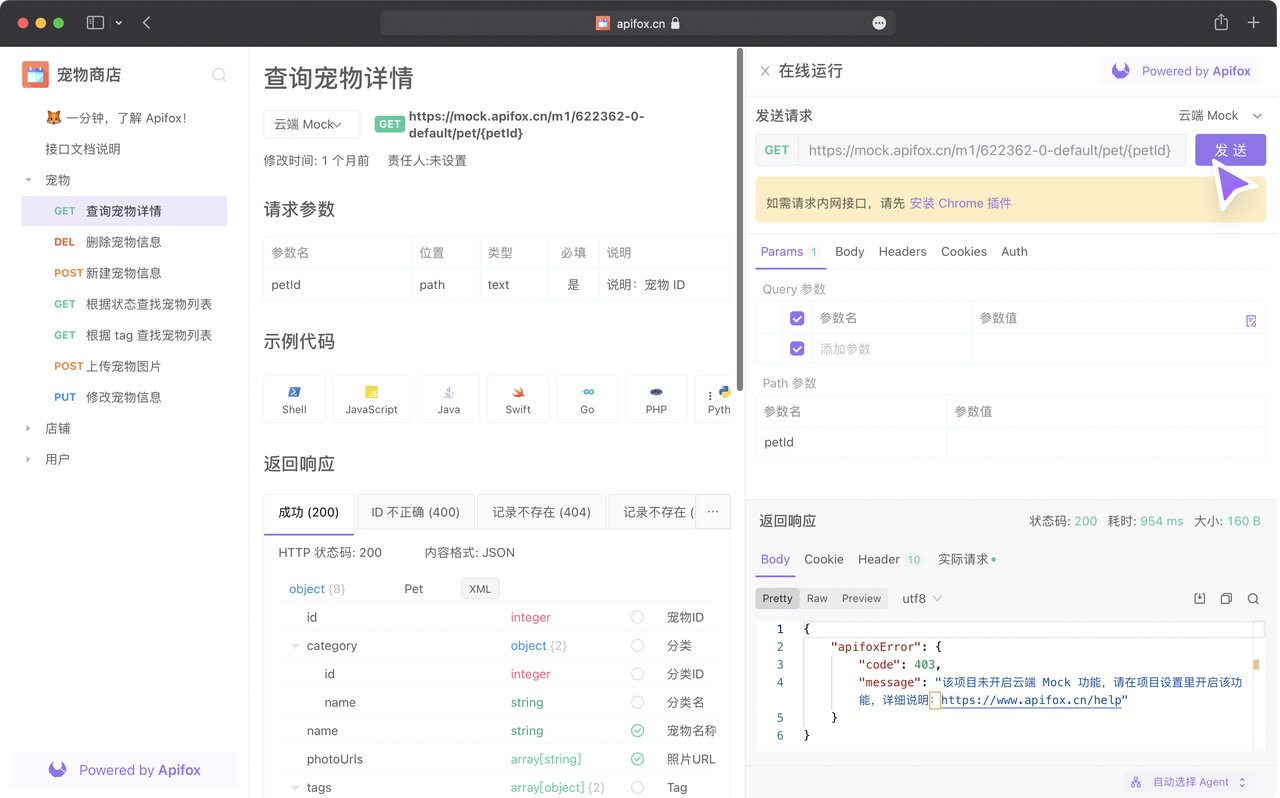
Task: Uncheck the first Query parameter checkbox
Action: point(797,318)
